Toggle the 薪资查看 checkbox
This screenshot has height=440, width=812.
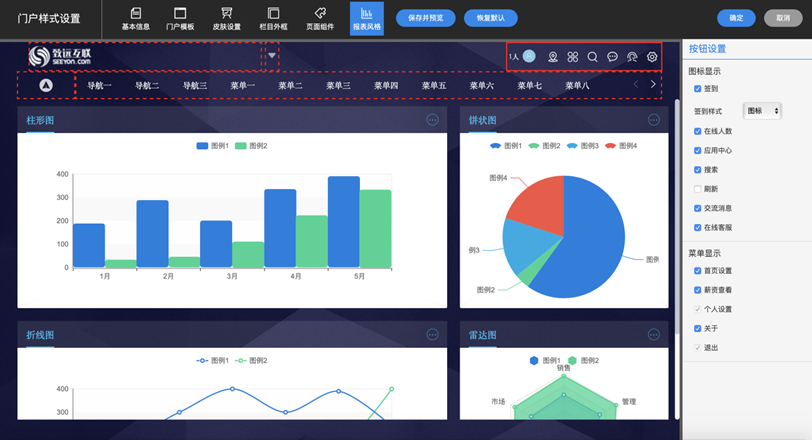[x=698, y=289]
